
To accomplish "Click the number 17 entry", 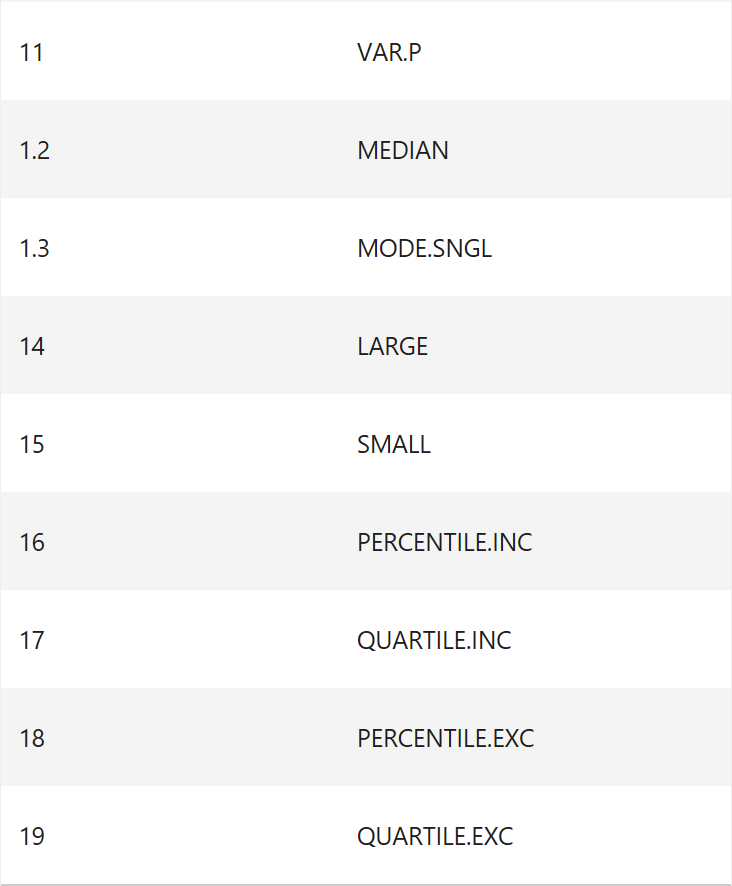I will (x=32, y=640).
